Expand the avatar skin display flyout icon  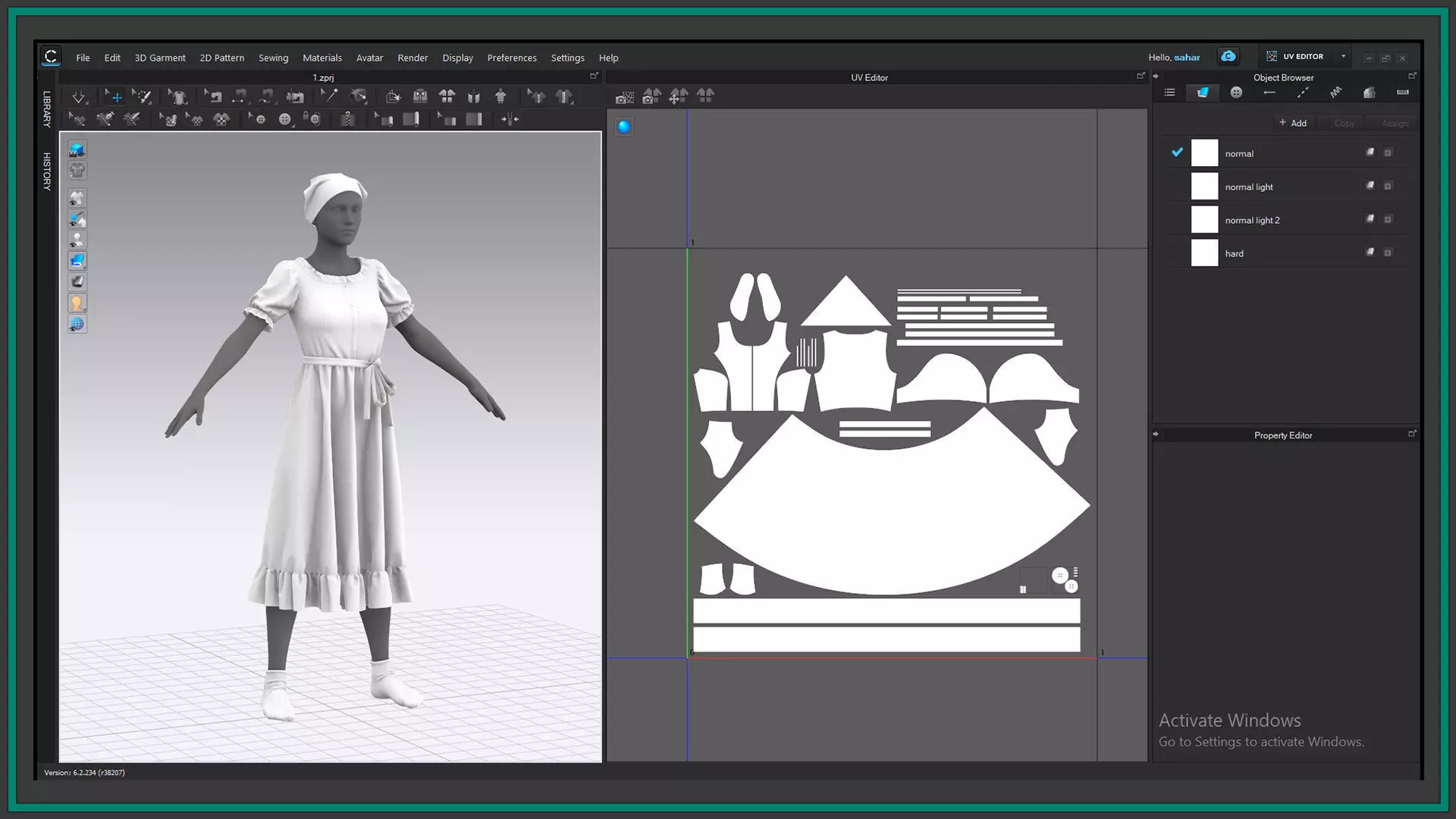click(x=77, y=303)
